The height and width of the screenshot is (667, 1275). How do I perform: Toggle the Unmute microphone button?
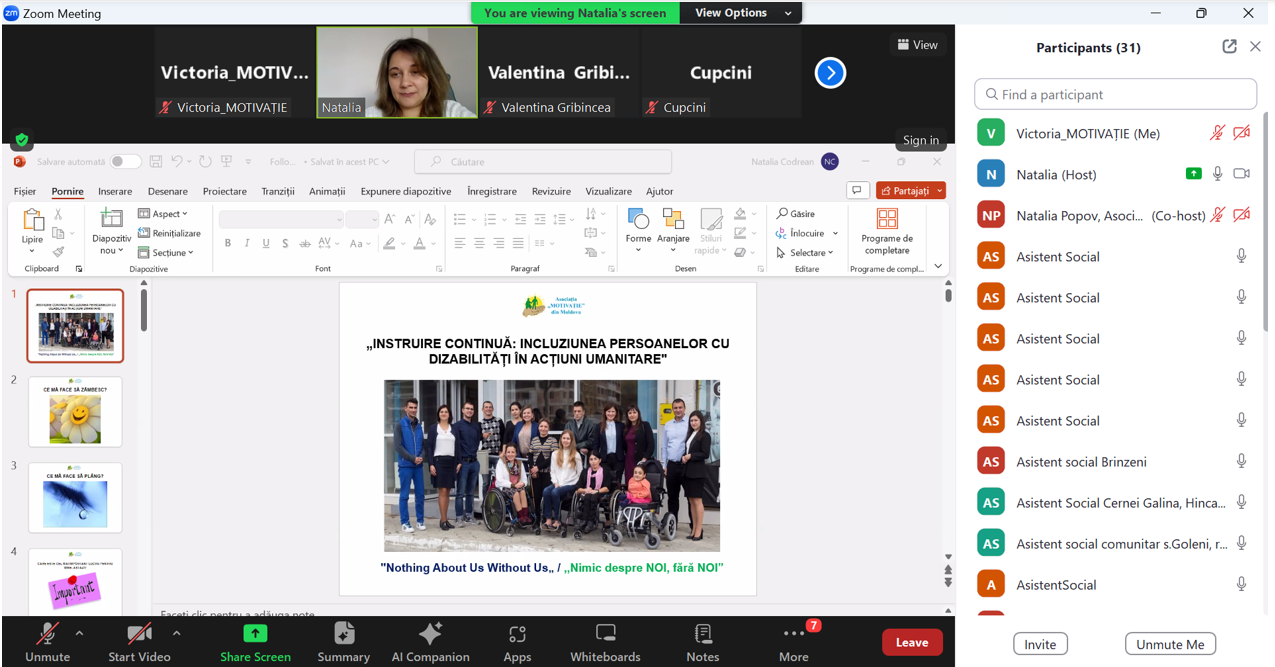(47, 641)
